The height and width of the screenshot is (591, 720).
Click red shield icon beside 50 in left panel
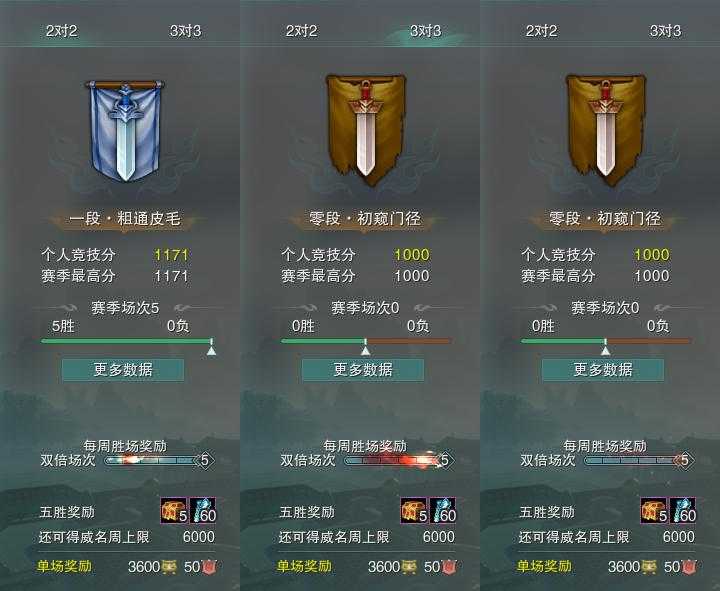[x=209, y=567]
